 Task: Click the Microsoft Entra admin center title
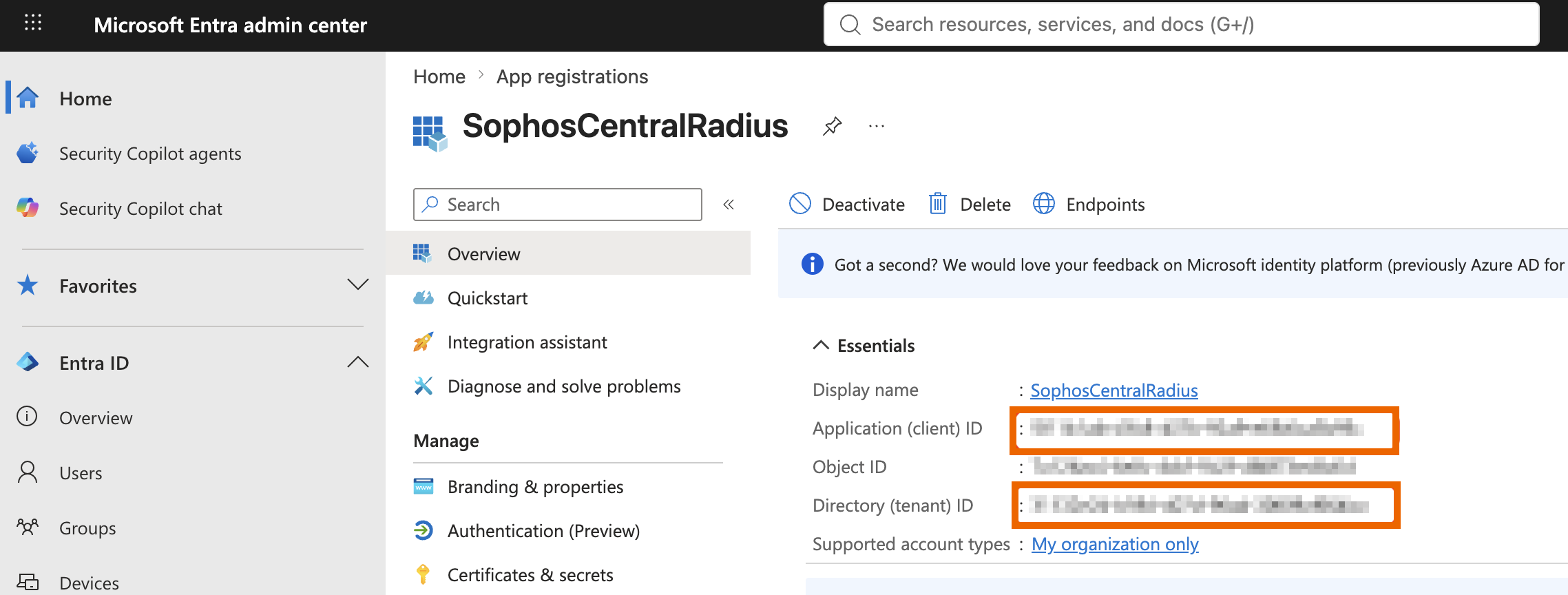click(230, 25)
